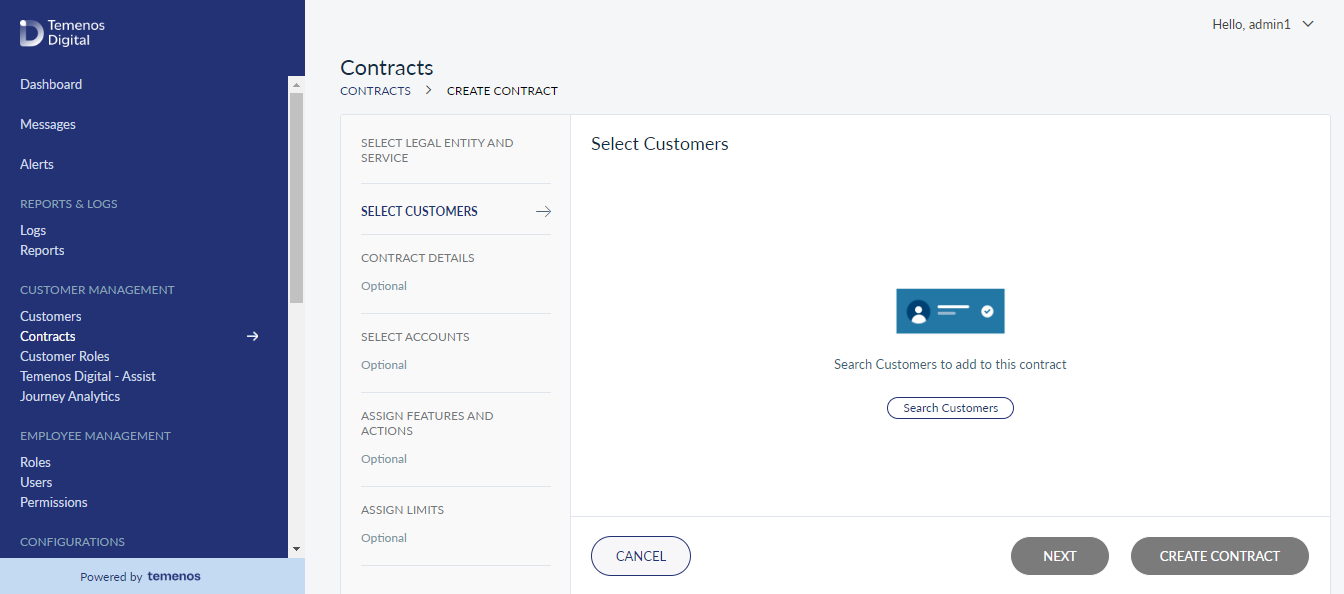
Task: Open the Dashboard menu item
Action: pos(51,85)
